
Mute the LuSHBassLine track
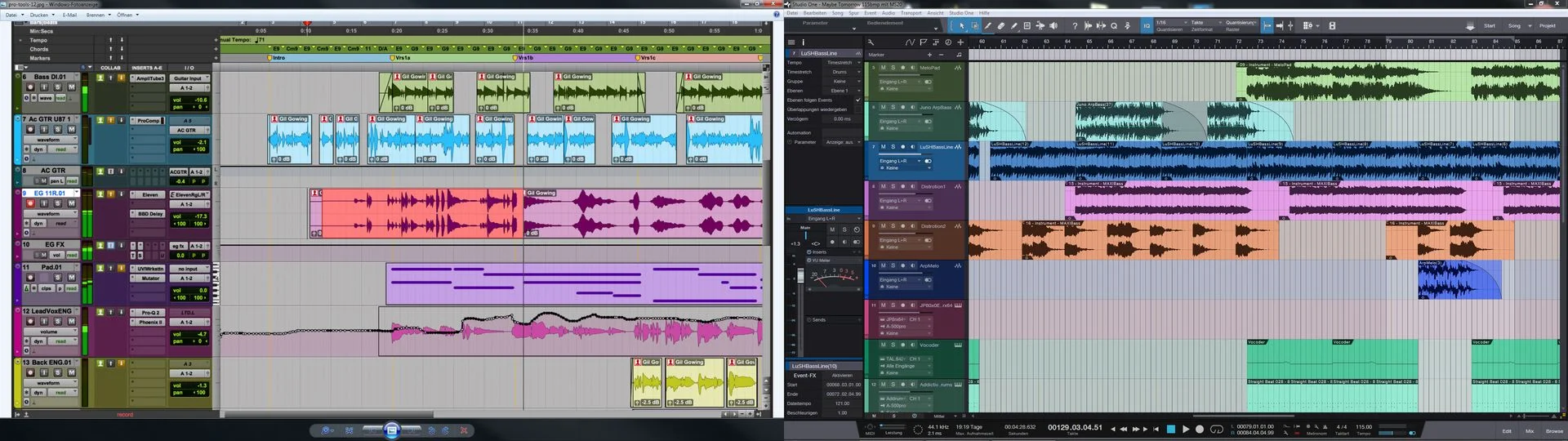pos(883,147)
